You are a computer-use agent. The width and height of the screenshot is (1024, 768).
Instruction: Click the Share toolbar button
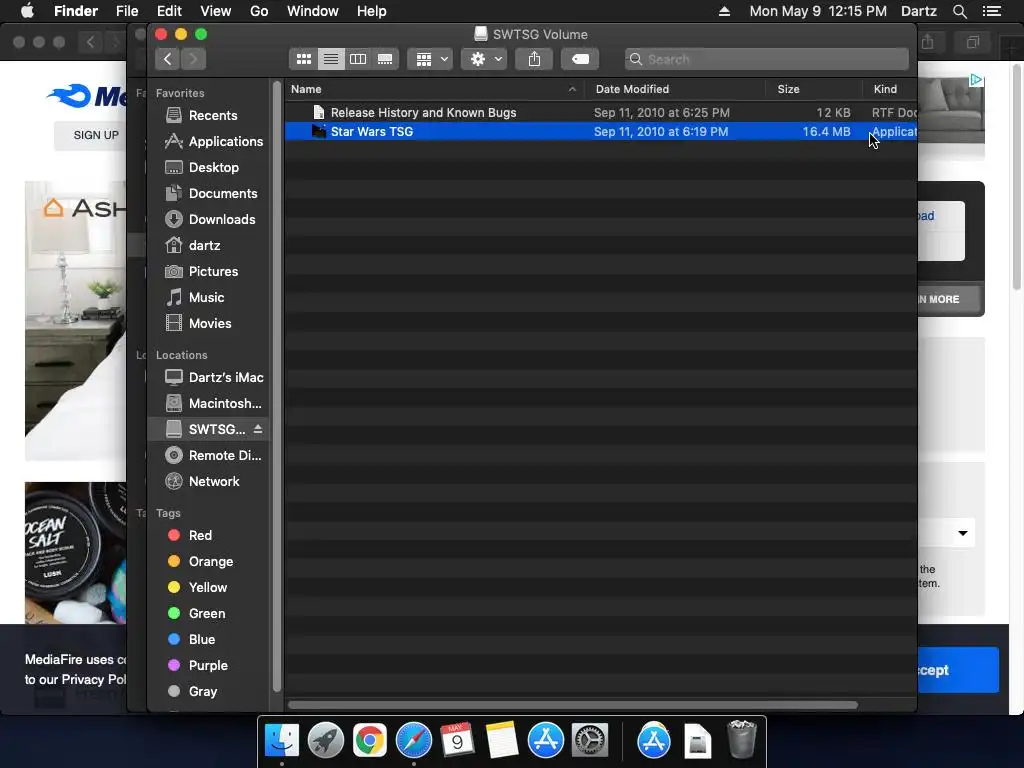click(534, 59)
